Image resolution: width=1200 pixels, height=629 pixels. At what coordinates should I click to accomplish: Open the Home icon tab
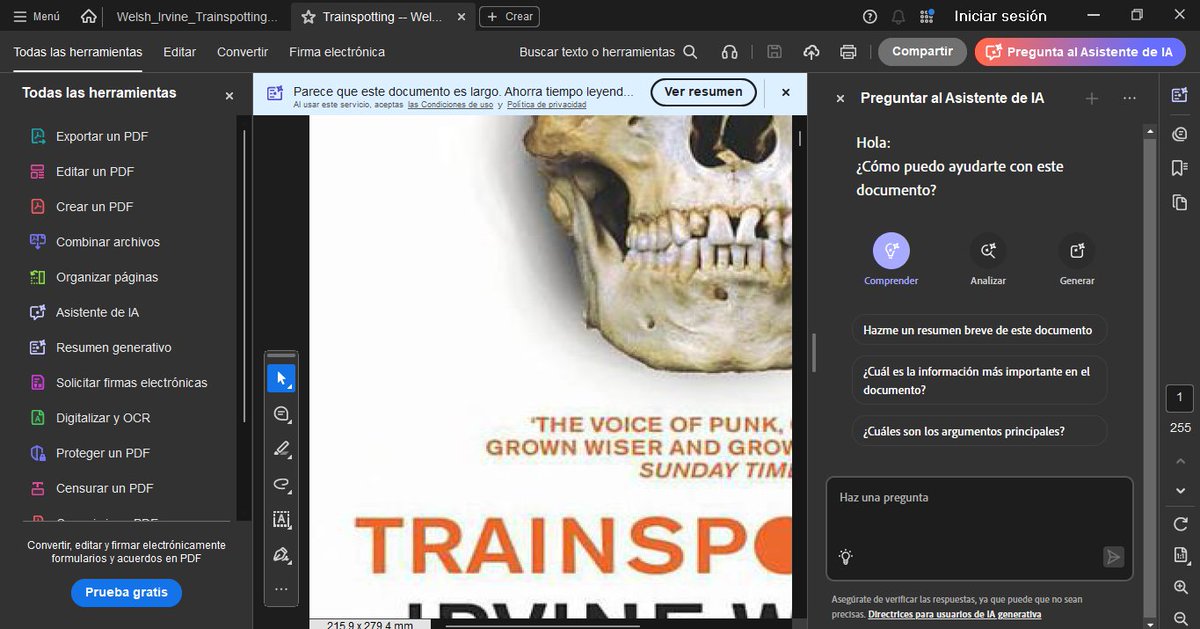coord(89,16)
